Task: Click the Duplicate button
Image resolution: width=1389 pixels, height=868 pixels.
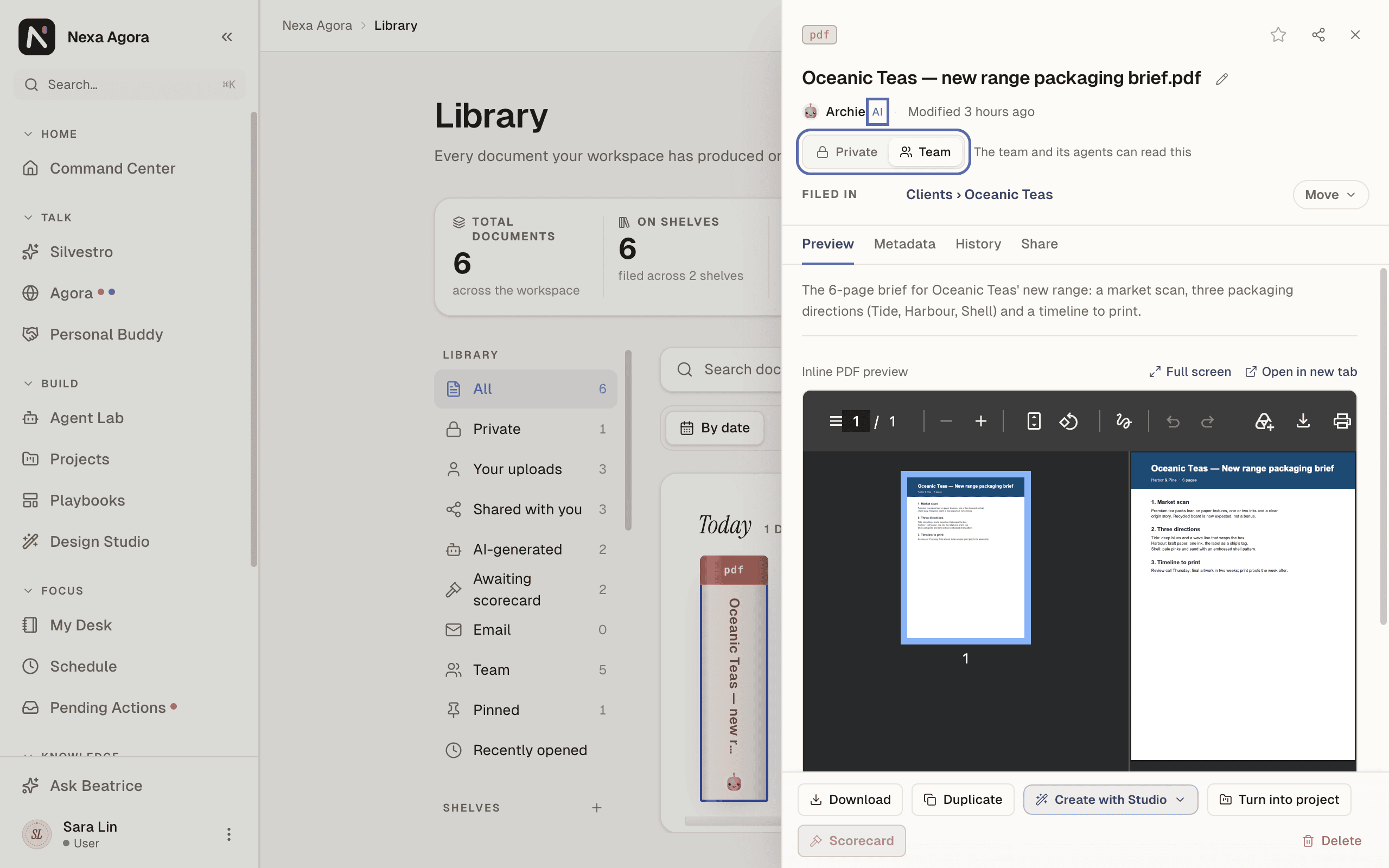Action: [x=963, y=800]
